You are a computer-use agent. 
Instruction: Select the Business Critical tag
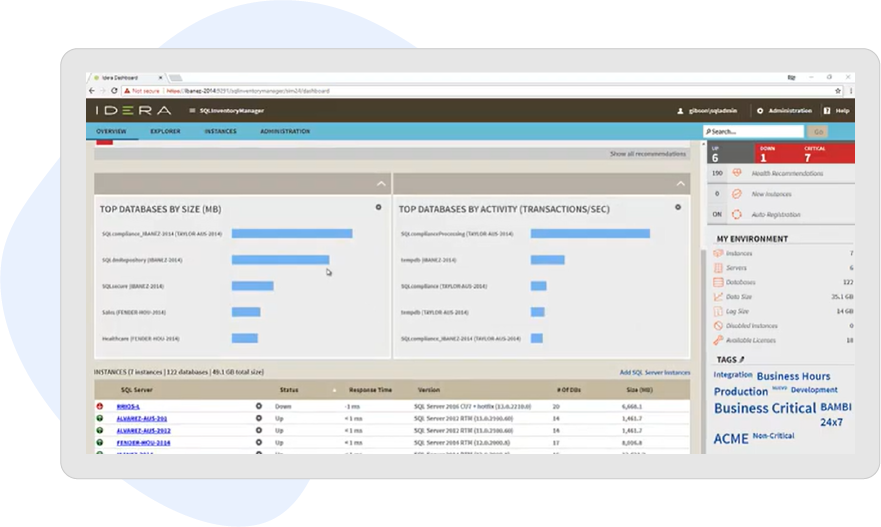pos(765,408)
